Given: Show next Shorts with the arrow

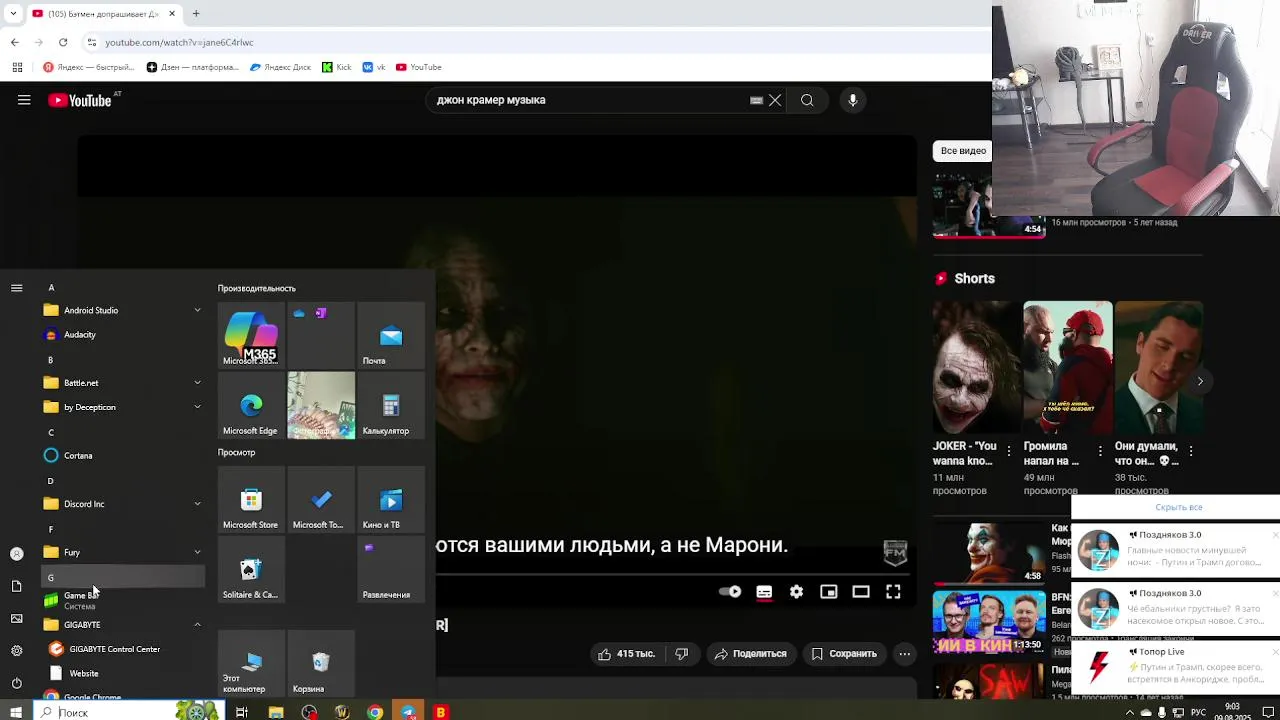Looking at the screenshot, I should pos(1200,381).
